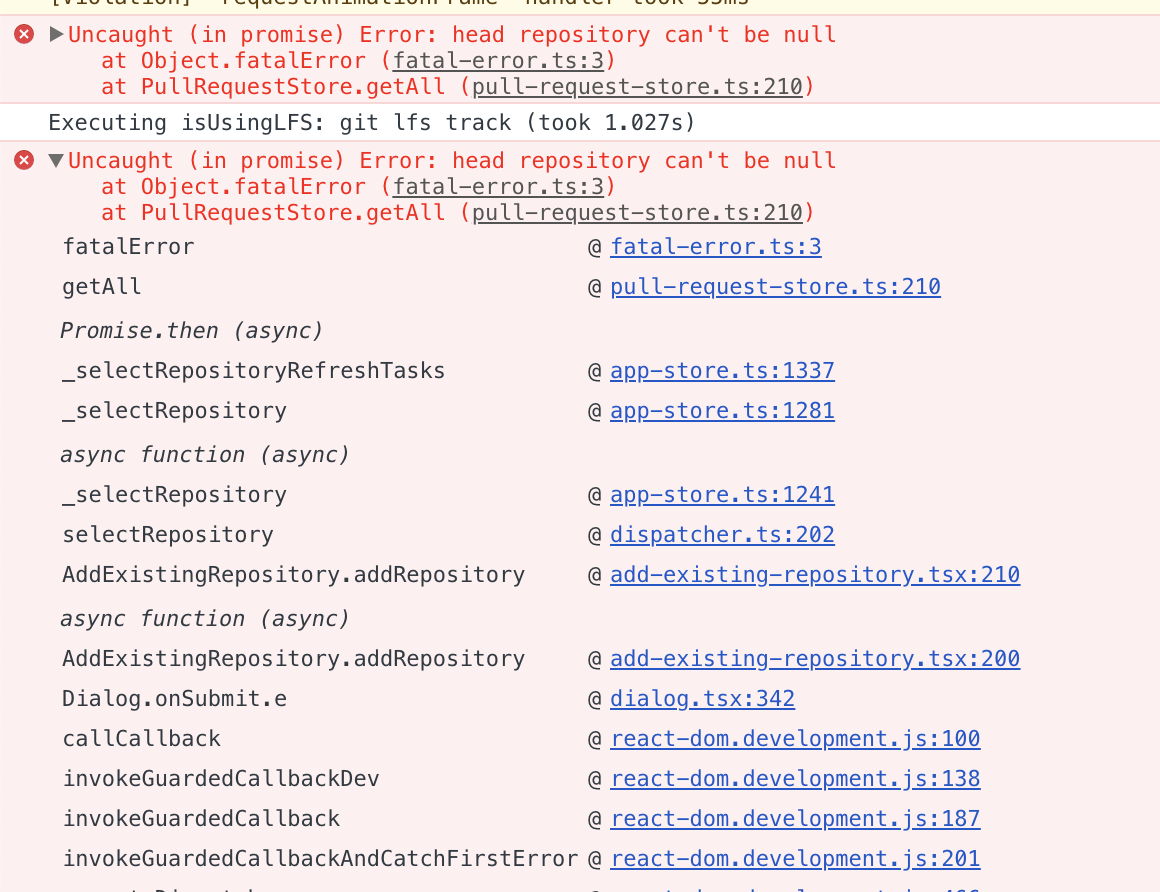The width and height of the screenshot is (1160, 892).
Task: Open app-store.ts:1241 source link
Action: (x=722, y=494)
